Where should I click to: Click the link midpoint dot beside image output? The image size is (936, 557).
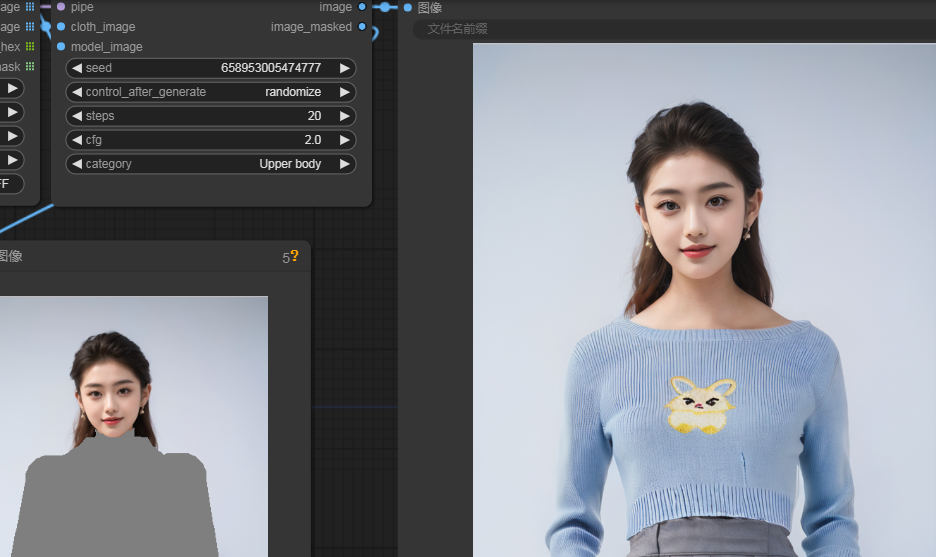click(x=385, y=7)
